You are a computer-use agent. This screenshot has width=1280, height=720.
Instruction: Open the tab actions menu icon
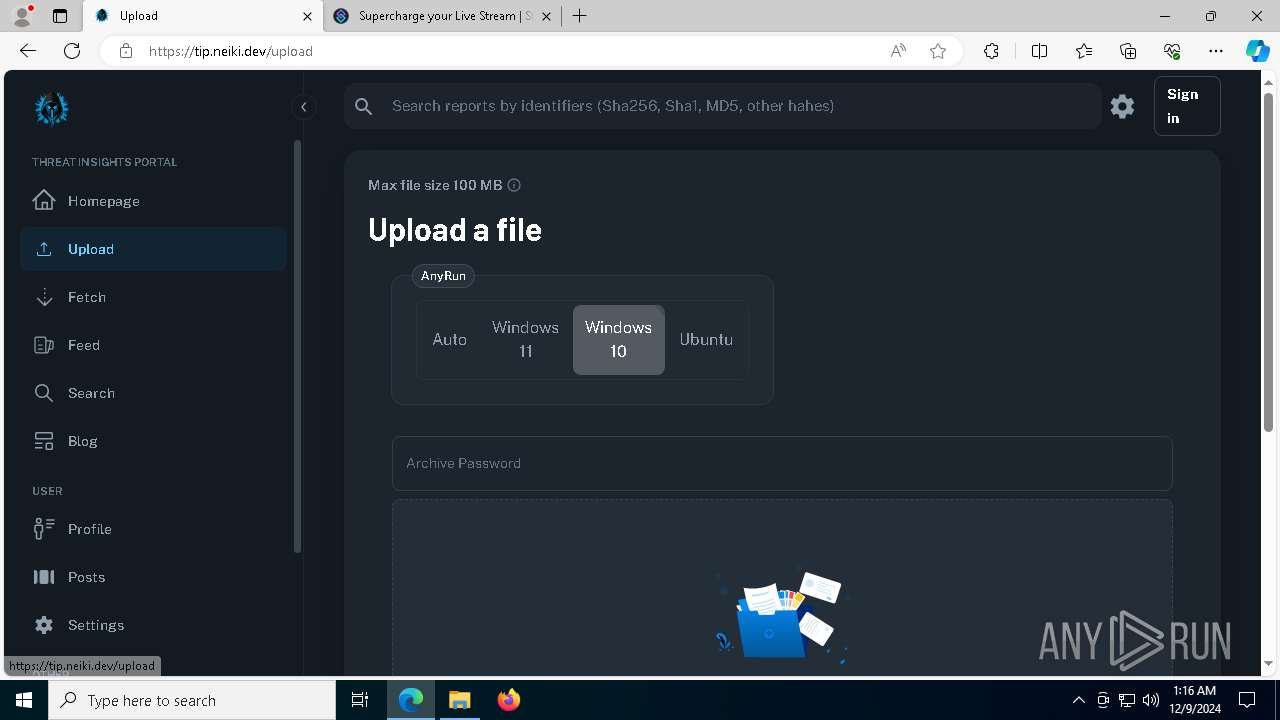pyautogui.click(x=60, y=16)
